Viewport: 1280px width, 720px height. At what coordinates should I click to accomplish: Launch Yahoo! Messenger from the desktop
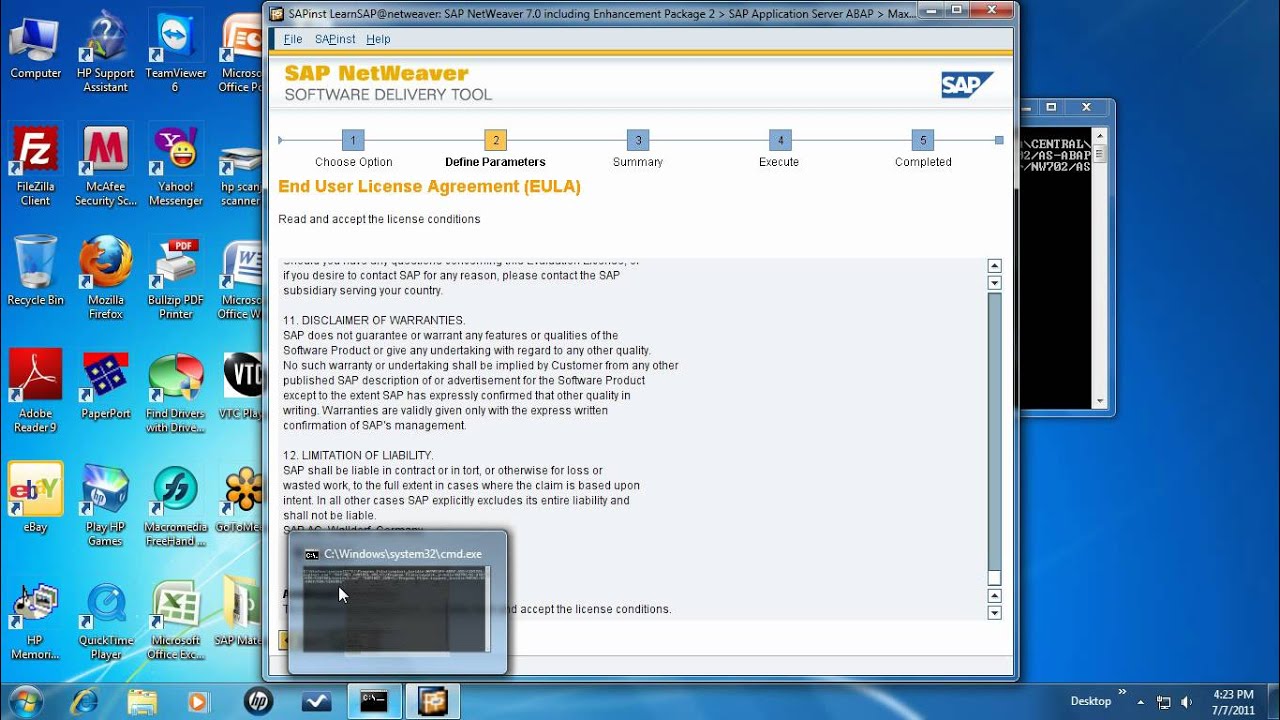tap(175, 165)
